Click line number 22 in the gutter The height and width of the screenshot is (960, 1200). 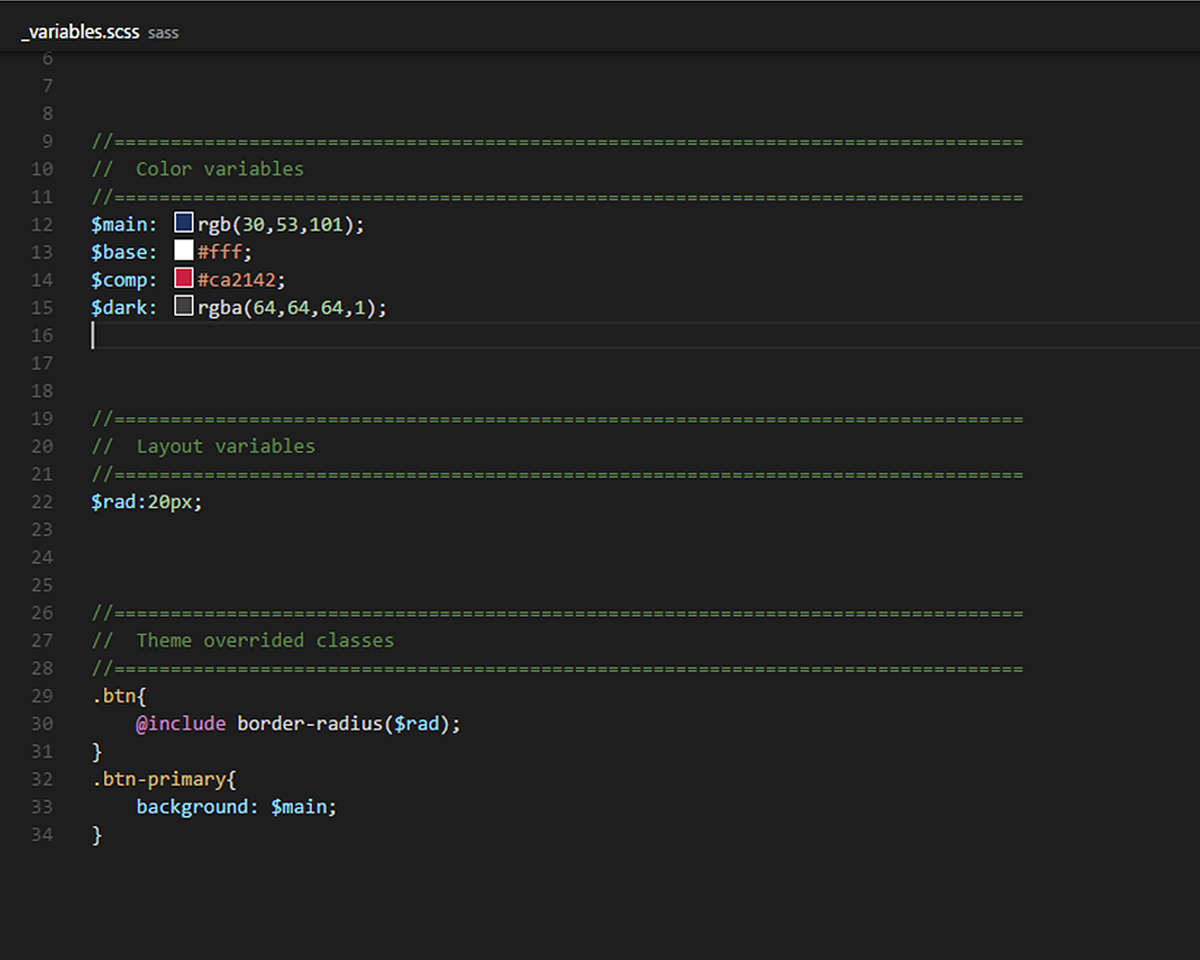pyautogui.click(x=42, y=501)
